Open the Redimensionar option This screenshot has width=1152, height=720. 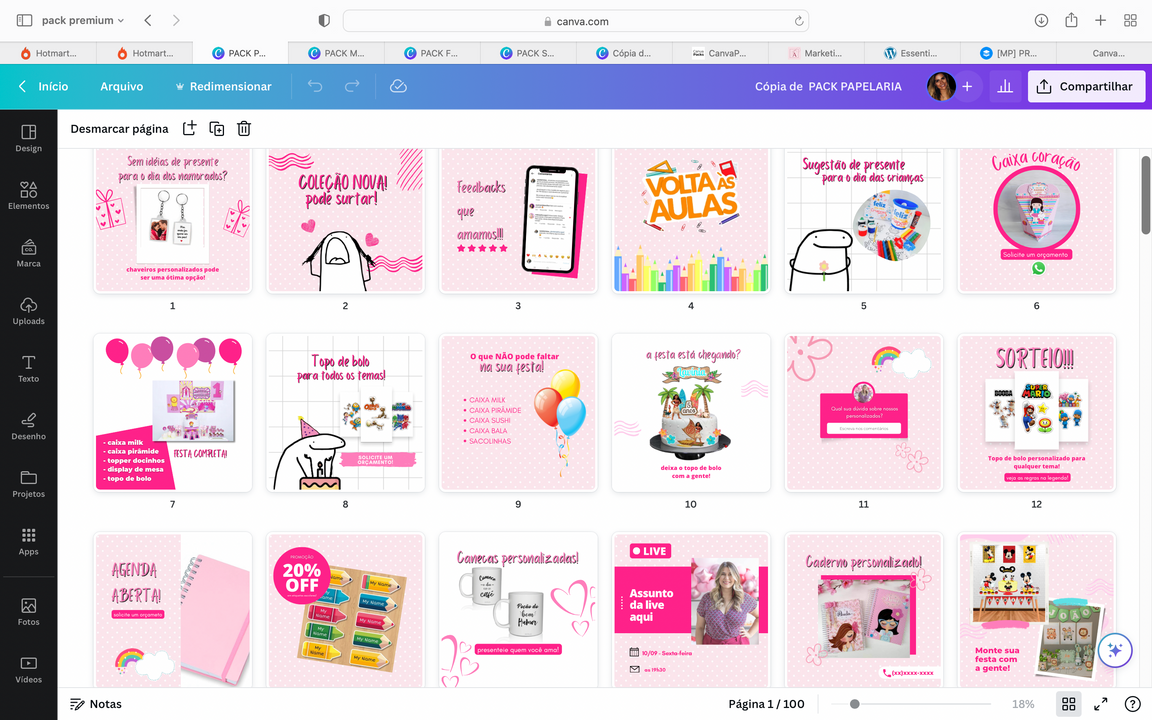(x=223, y=87)
